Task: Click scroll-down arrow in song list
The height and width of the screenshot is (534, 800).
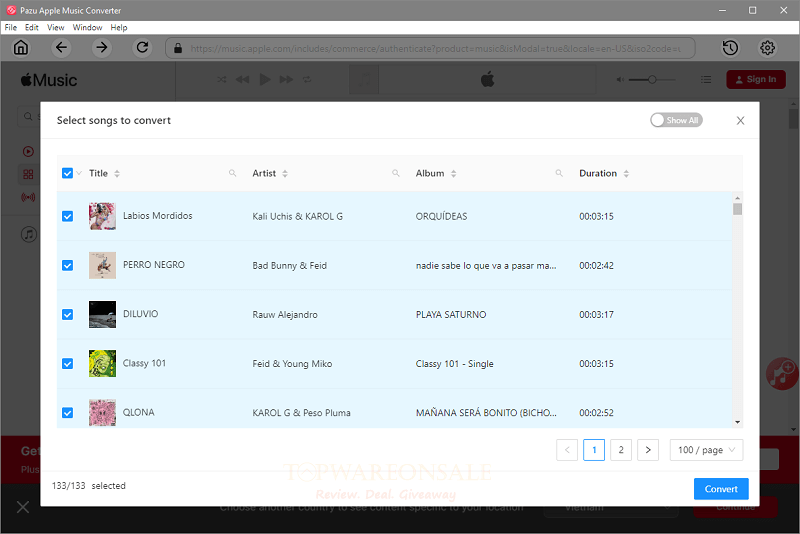Action: click(x=737, y=422)
